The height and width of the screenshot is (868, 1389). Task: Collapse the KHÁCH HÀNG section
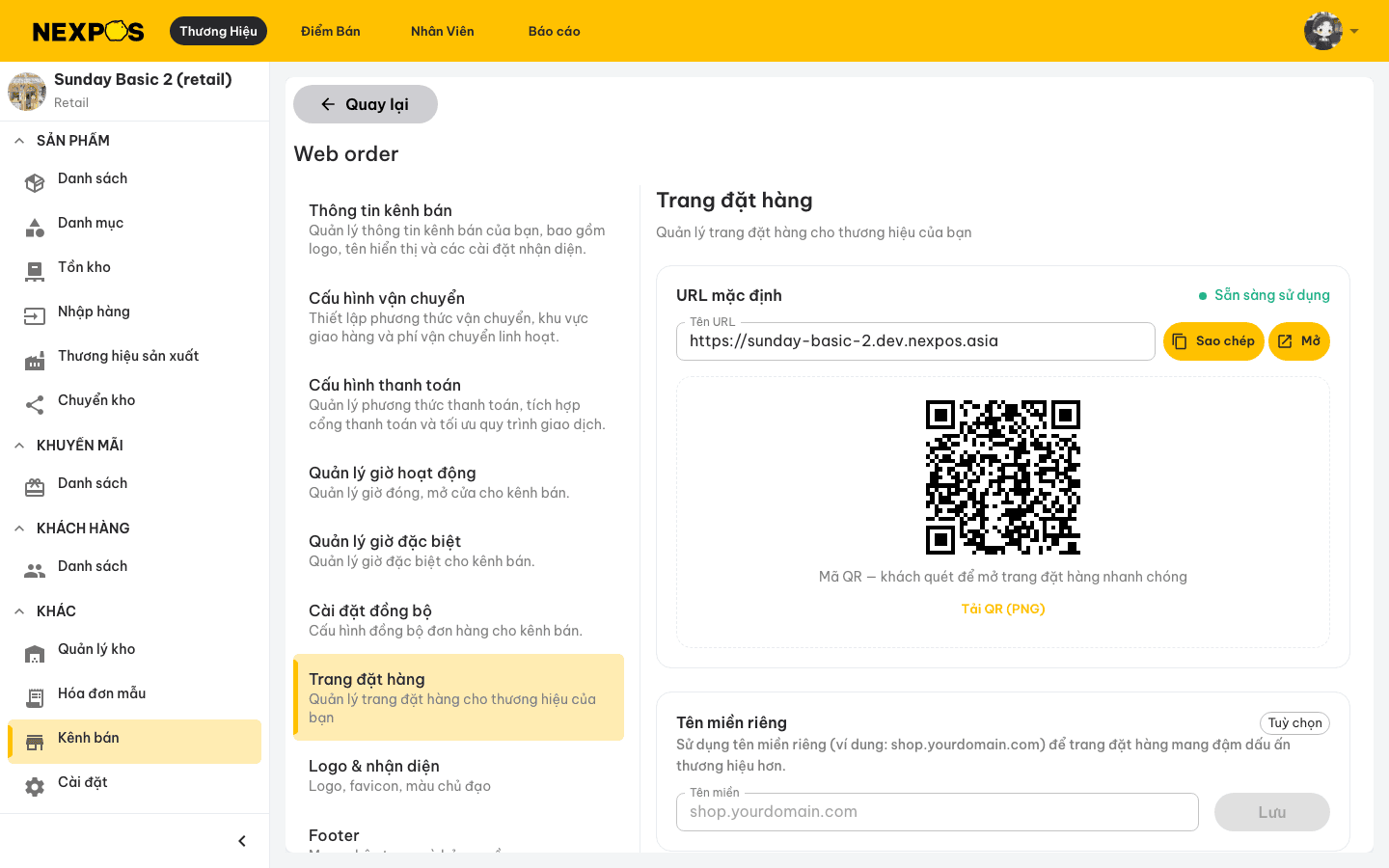point(19,529)
